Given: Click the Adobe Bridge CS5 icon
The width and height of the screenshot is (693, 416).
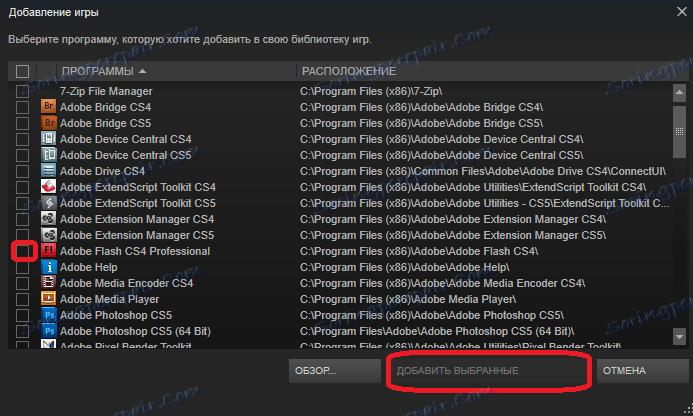Looking at the screenshot, I should 49,122.
